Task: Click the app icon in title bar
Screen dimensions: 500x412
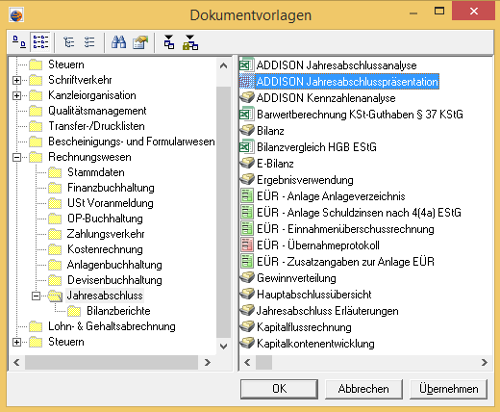Action: coord(16,15)
